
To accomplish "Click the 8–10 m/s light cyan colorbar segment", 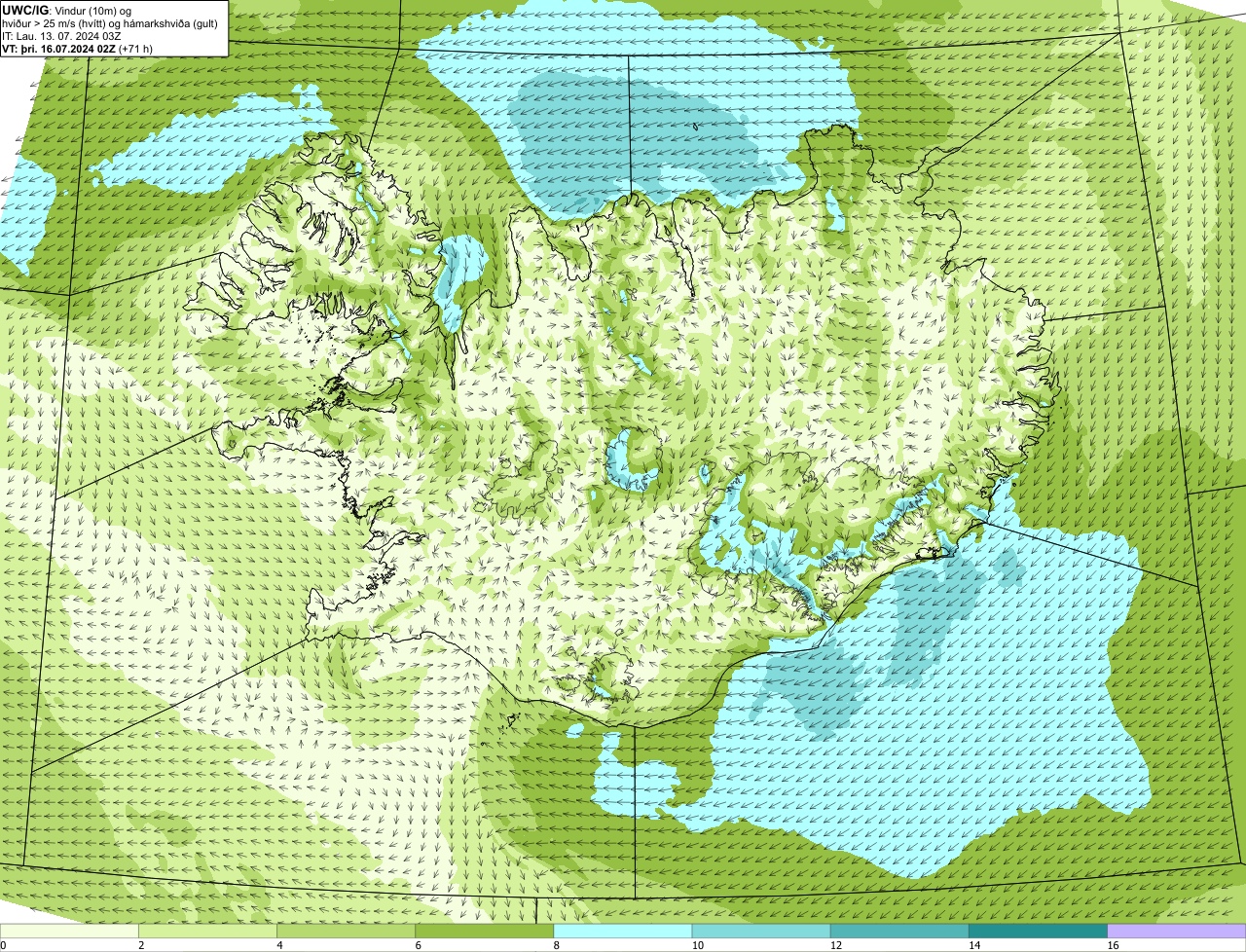I will tap(623, 932).
